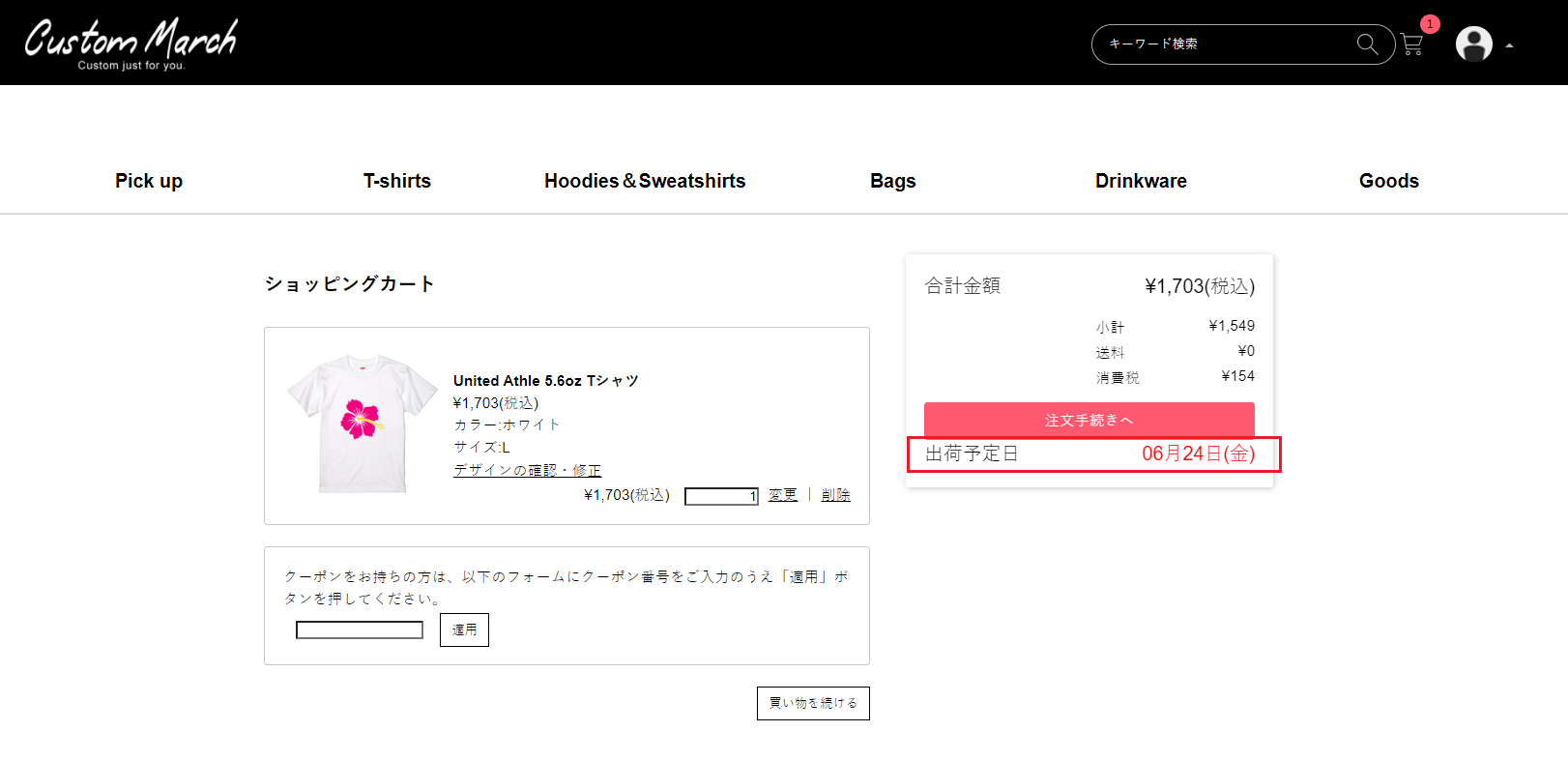Viewport: 1568px width, 761px height.
Task: Click the 合計金額 label
Action: pyautogui.click(x=963, y=285)
